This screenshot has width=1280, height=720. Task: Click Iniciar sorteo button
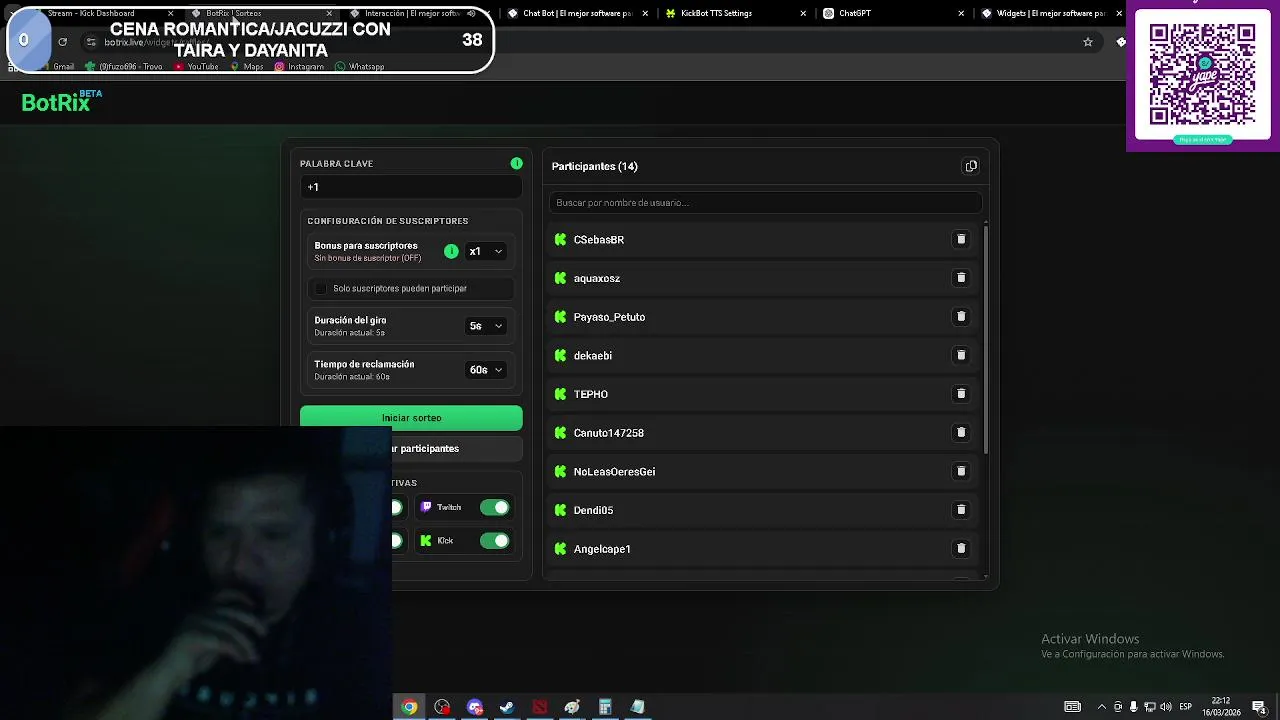[x=411, y=418]
